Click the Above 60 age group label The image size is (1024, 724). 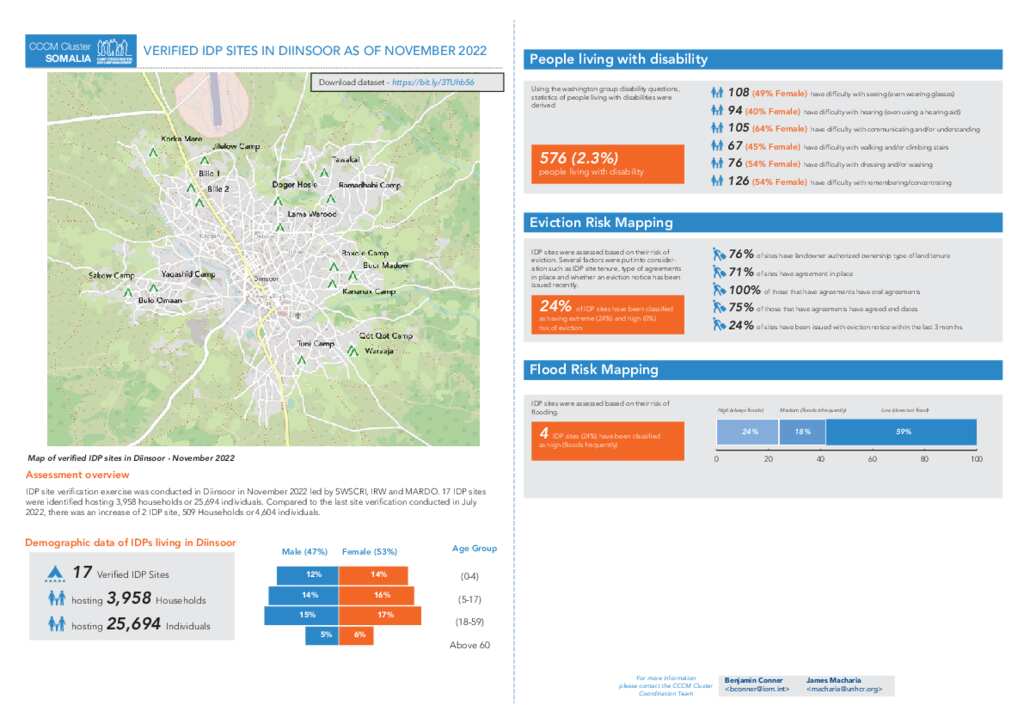[x=470, y=645]
